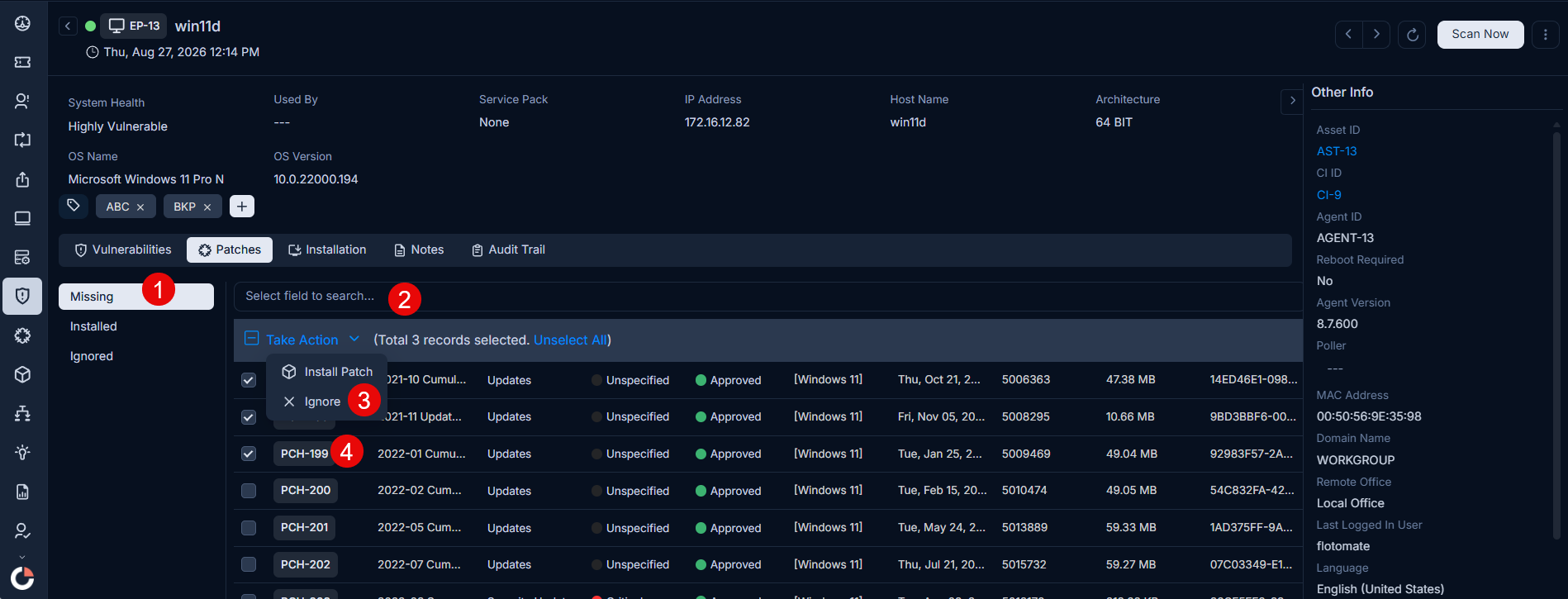Open the dashboard icon in sidebar
Image resolution: width=1568 pixels, height=599 pixels.
click(22, 23)
